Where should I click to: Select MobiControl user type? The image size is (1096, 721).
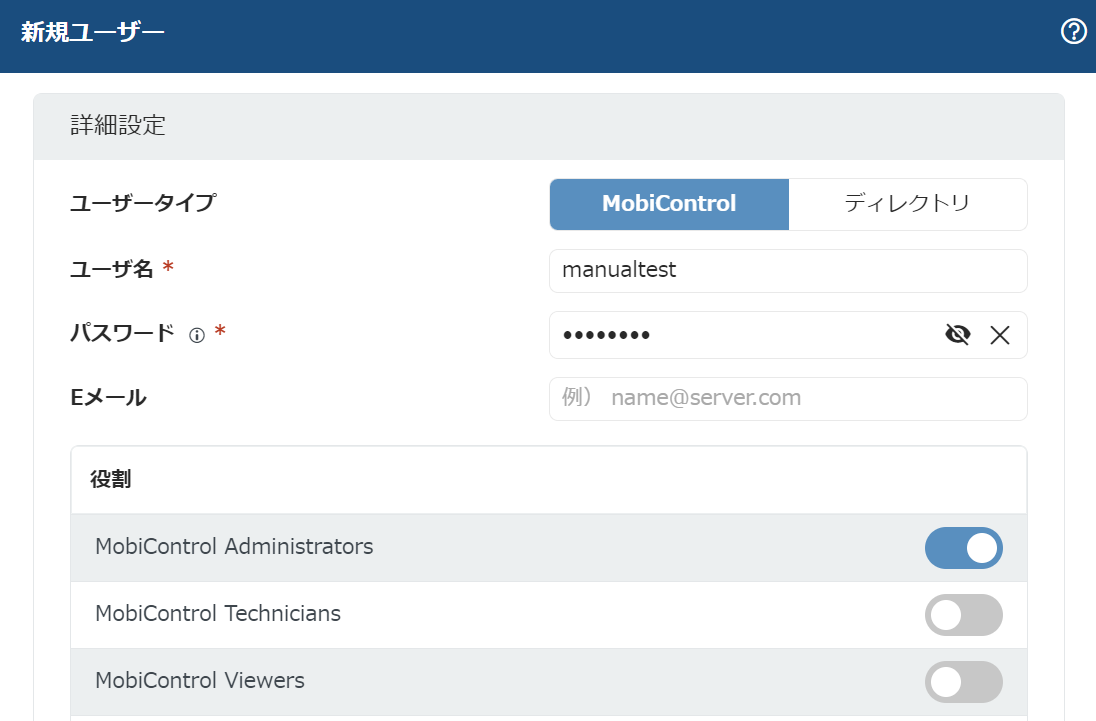pyautogui.click(x=669, y=204)
